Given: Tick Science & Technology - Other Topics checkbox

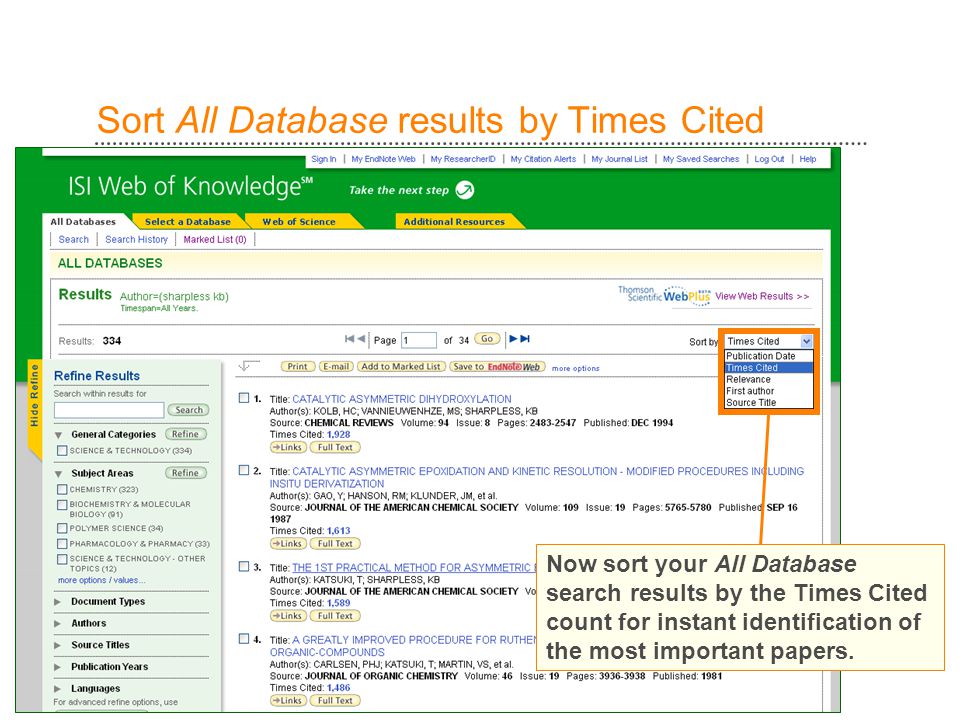Looking at the screenshot, I should [62, 559].
